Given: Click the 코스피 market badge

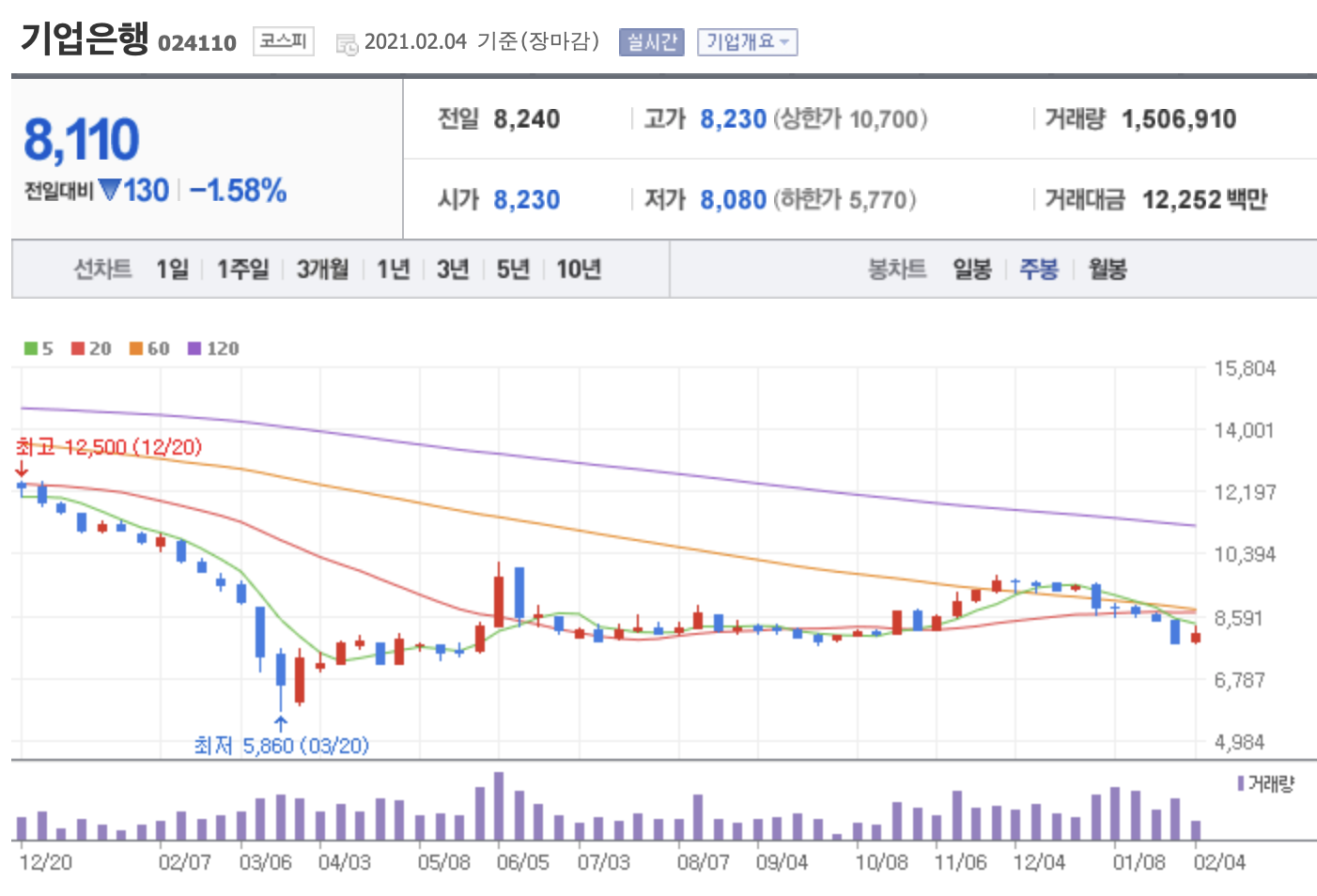Looking at the screenshot, I should pyautogui.click(x=283, y=41).
